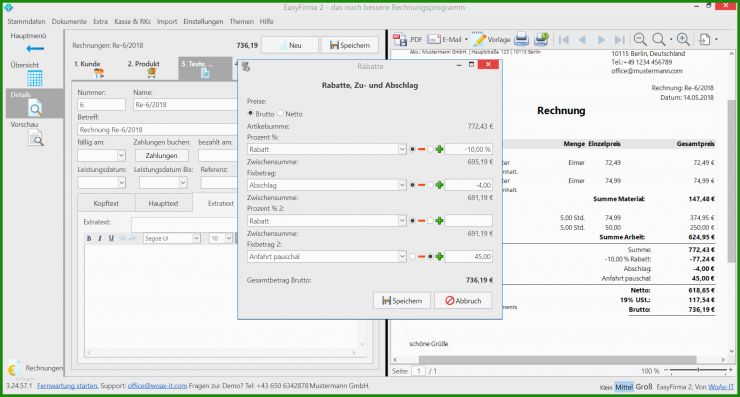Click green plus icon in Fixbetrag 2 row

point(439,256)
